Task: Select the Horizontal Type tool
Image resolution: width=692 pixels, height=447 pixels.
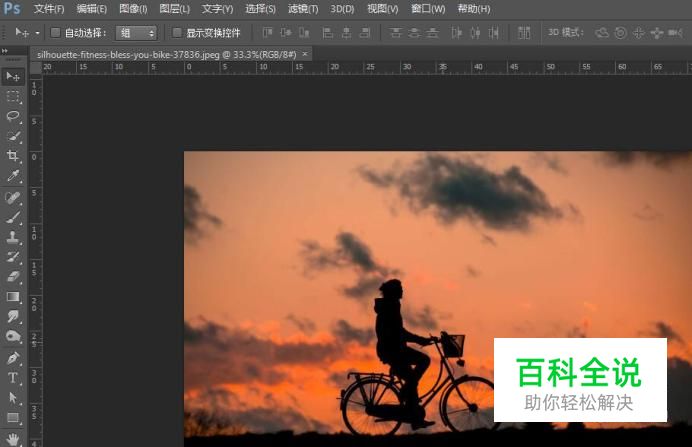Action: coord(13,378)
